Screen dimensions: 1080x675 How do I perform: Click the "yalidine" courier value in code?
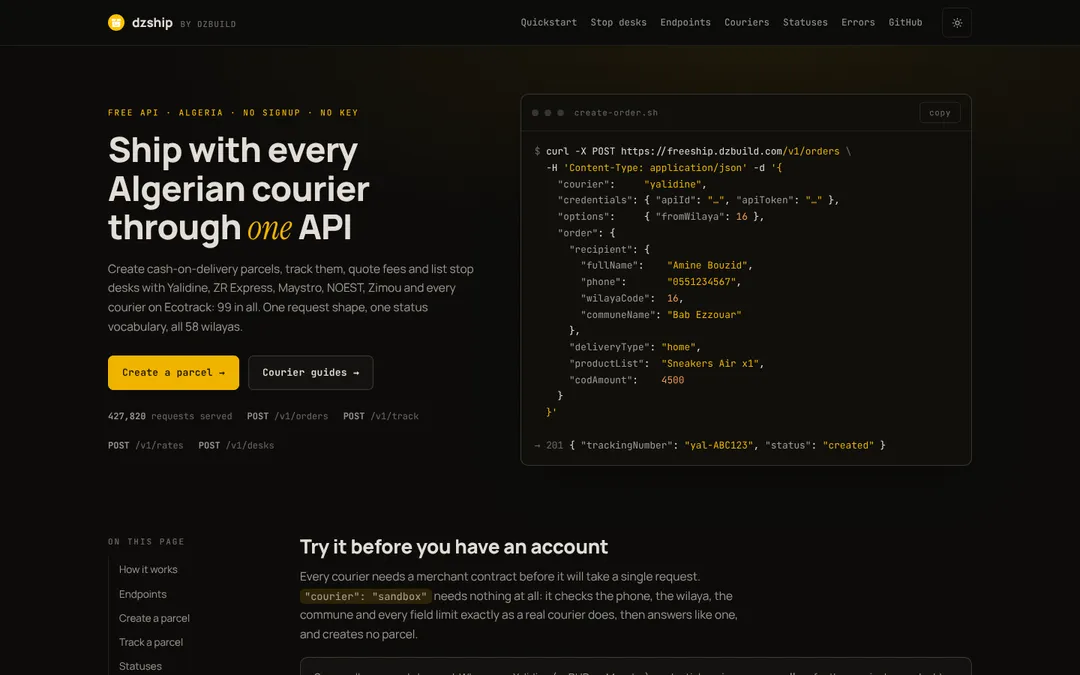pos(672,185)
